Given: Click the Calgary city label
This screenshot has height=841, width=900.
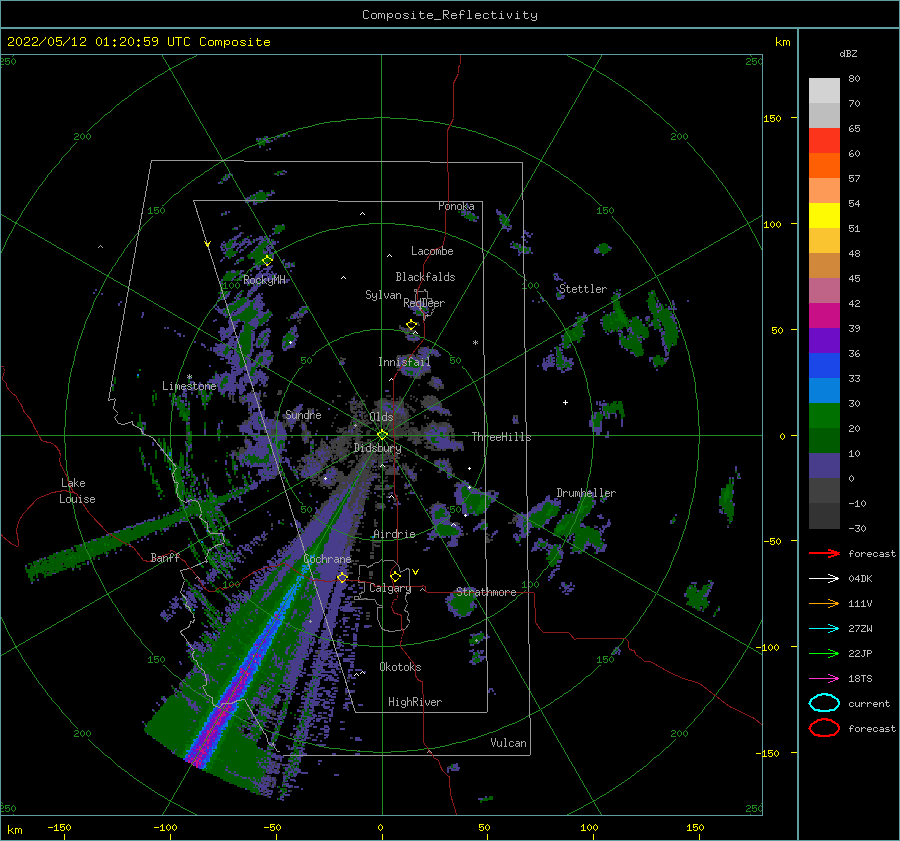Looking at the screenshot, I should tap(390, 588).
